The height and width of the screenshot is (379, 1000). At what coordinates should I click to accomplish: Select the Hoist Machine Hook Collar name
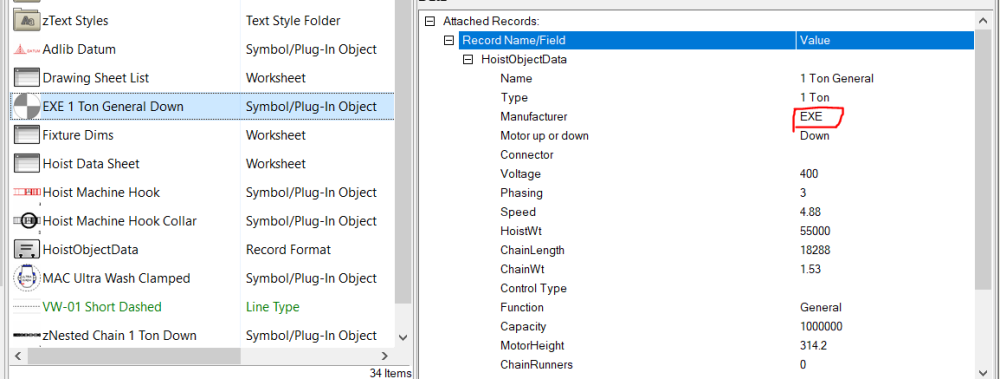pyautogui.click(x=119, y=221)
